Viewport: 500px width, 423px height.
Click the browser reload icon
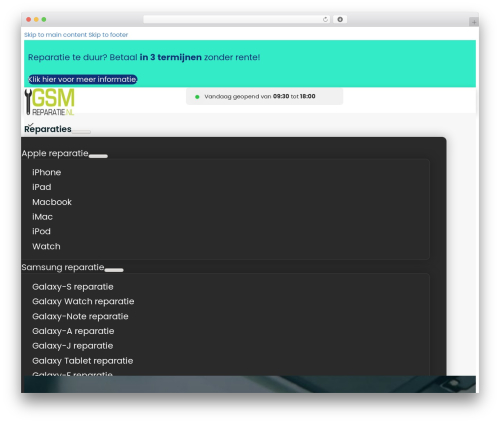pos(325,20)
